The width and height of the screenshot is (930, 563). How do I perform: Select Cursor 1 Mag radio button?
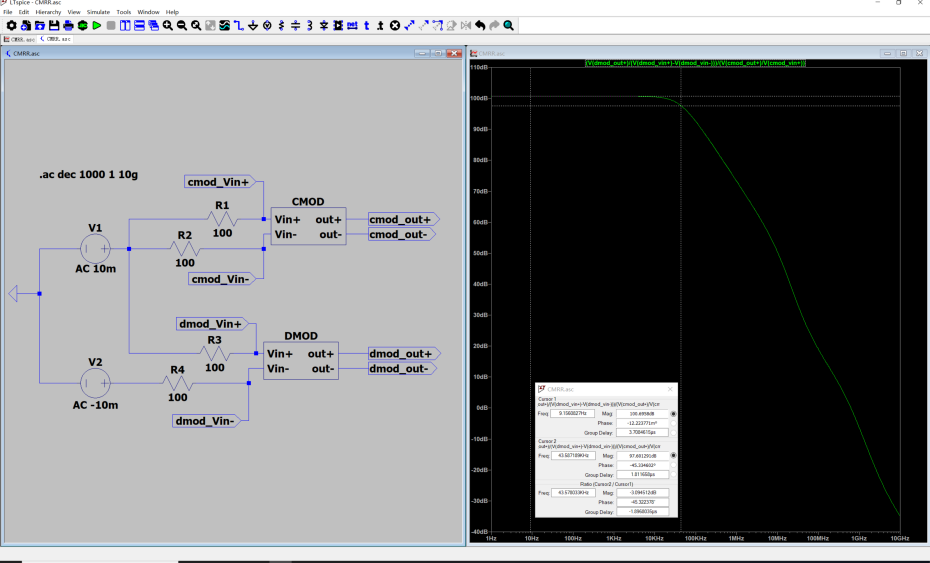(x=673, y=413)
